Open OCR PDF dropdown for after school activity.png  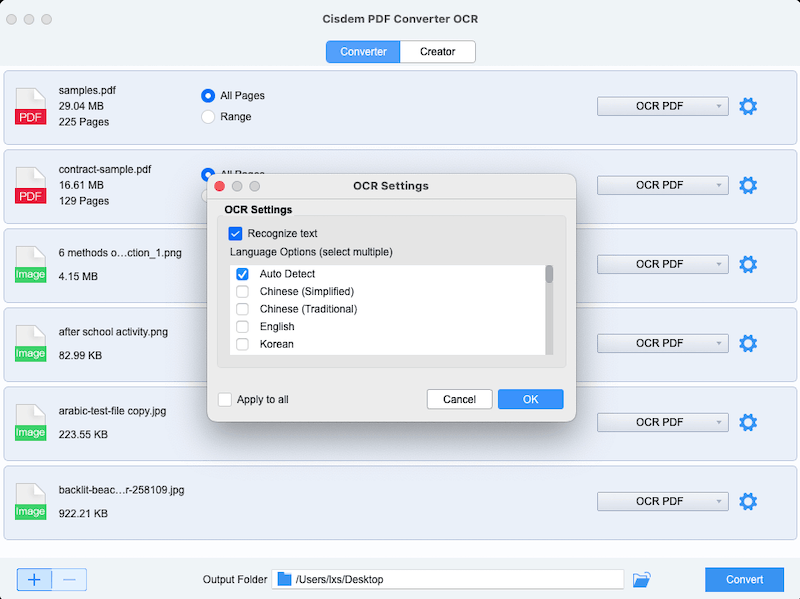coord(663,343)
